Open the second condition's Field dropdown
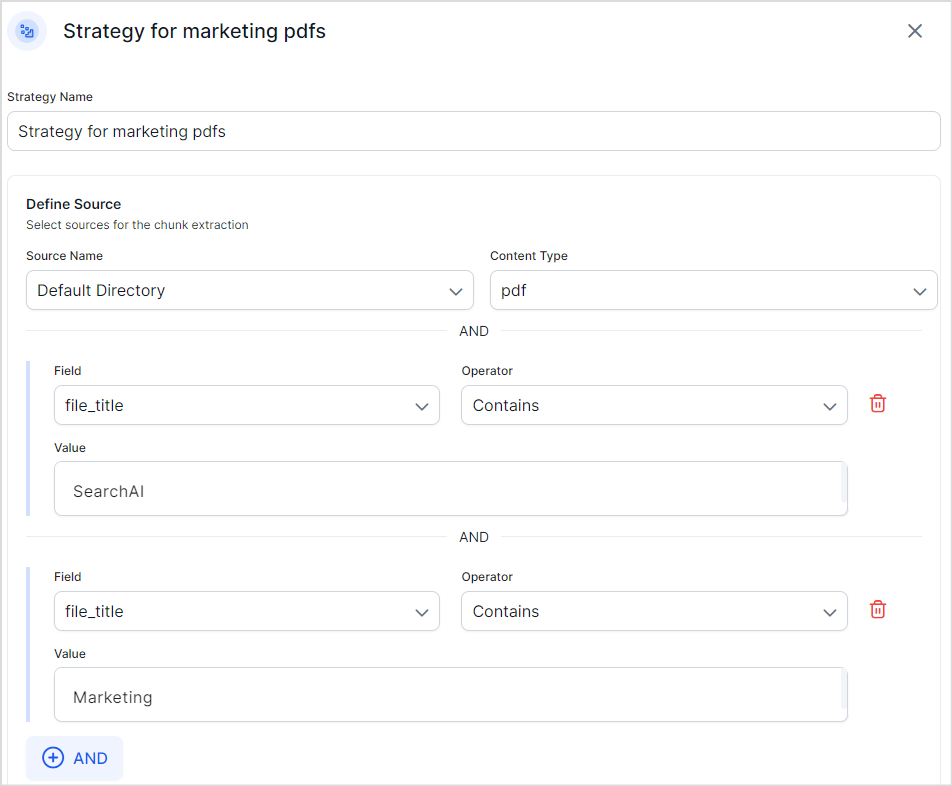Viewport: 952px width, 786px height. coord(246,611)
